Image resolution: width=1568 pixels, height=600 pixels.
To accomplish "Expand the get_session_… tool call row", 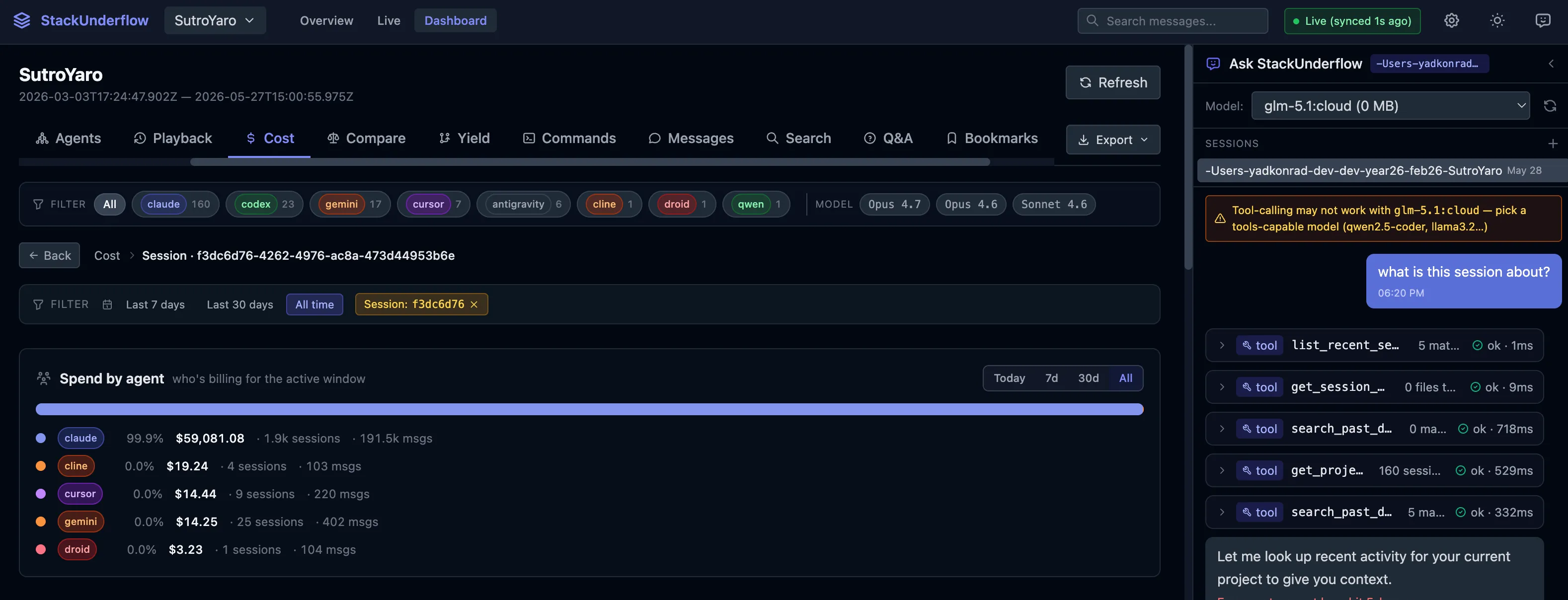I will (x=1374, y=387).
